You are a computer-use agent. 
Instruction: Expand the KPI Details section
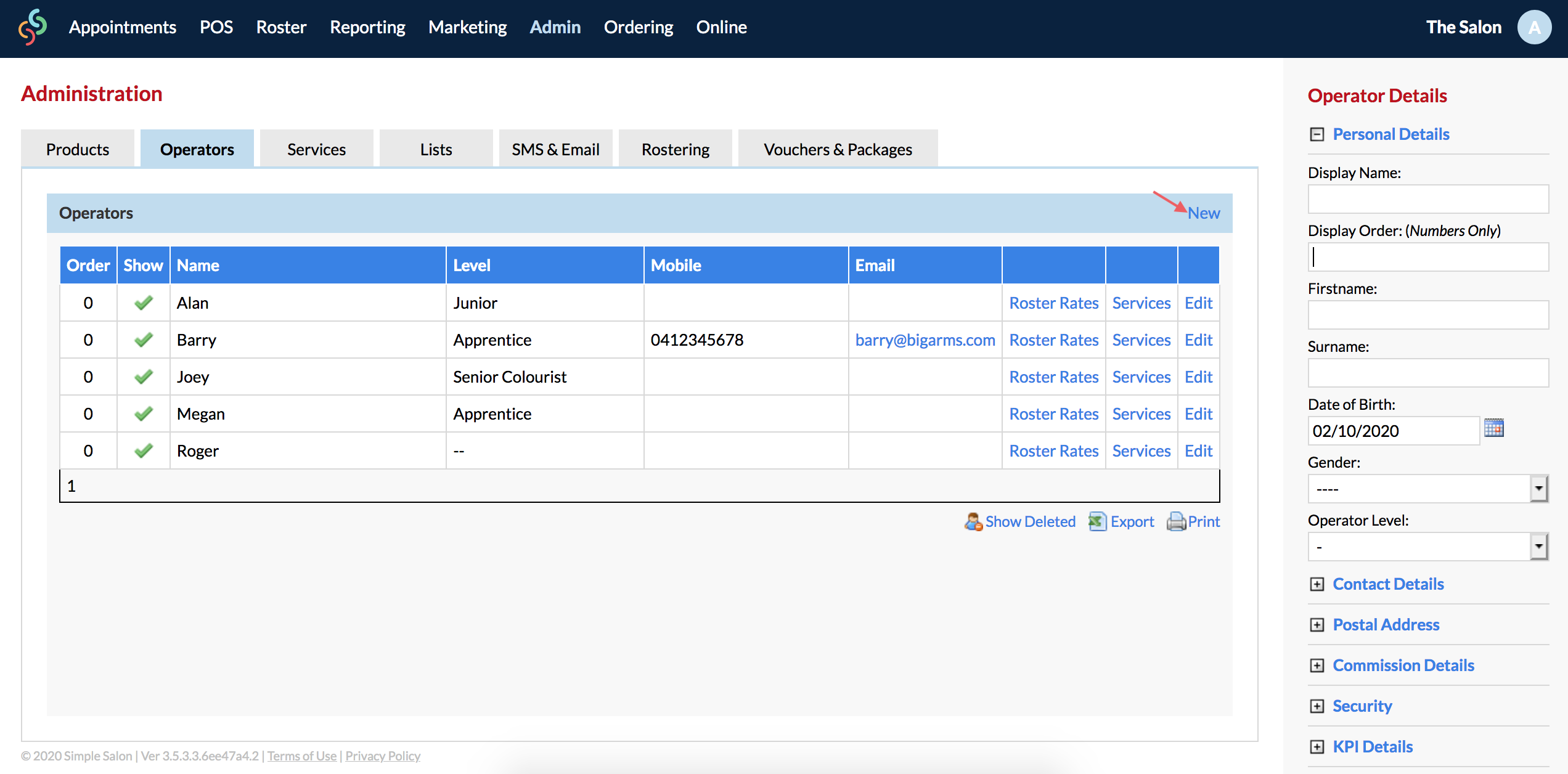1317,747
